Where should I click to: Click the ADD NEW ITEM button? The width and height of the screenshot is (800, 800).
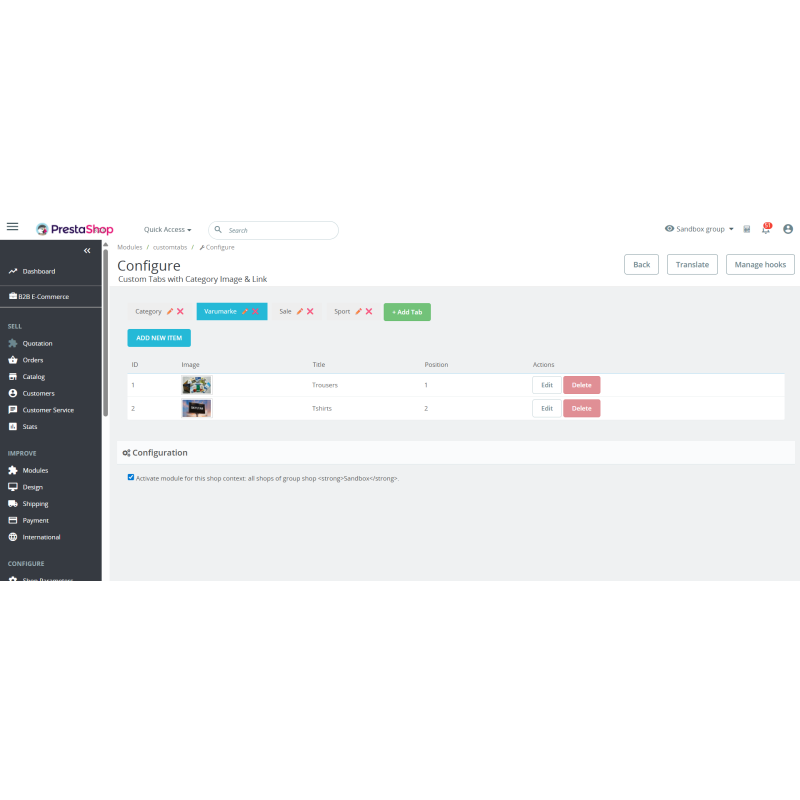point(159,338)
